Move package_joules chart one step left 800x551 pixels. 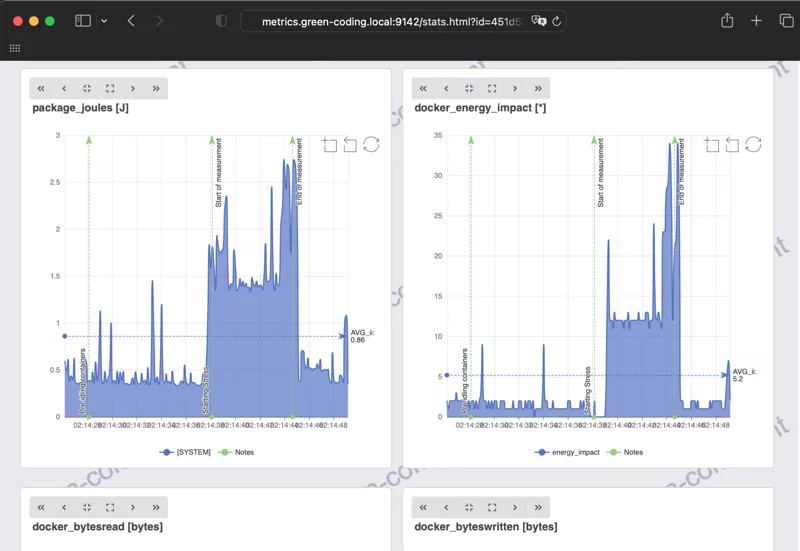coord(64,88)
